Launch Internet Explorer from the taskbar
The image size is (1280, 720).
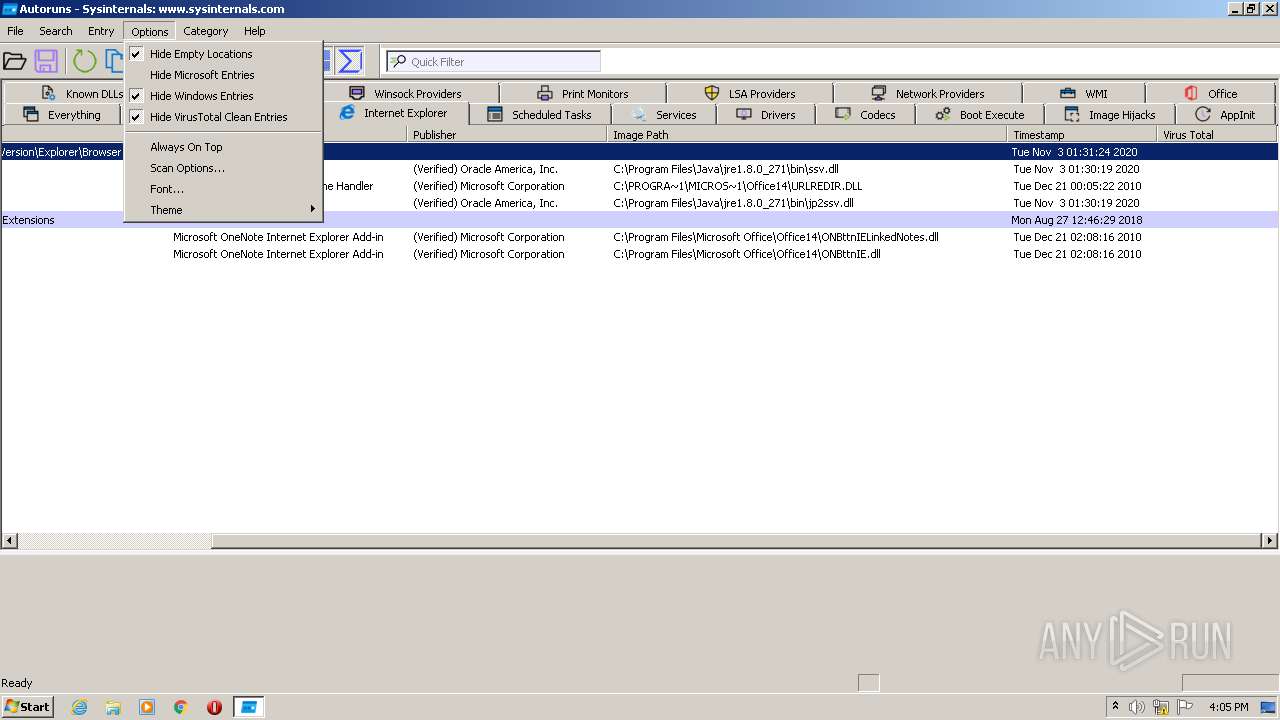pyautogui.click(x=79, y=707)
